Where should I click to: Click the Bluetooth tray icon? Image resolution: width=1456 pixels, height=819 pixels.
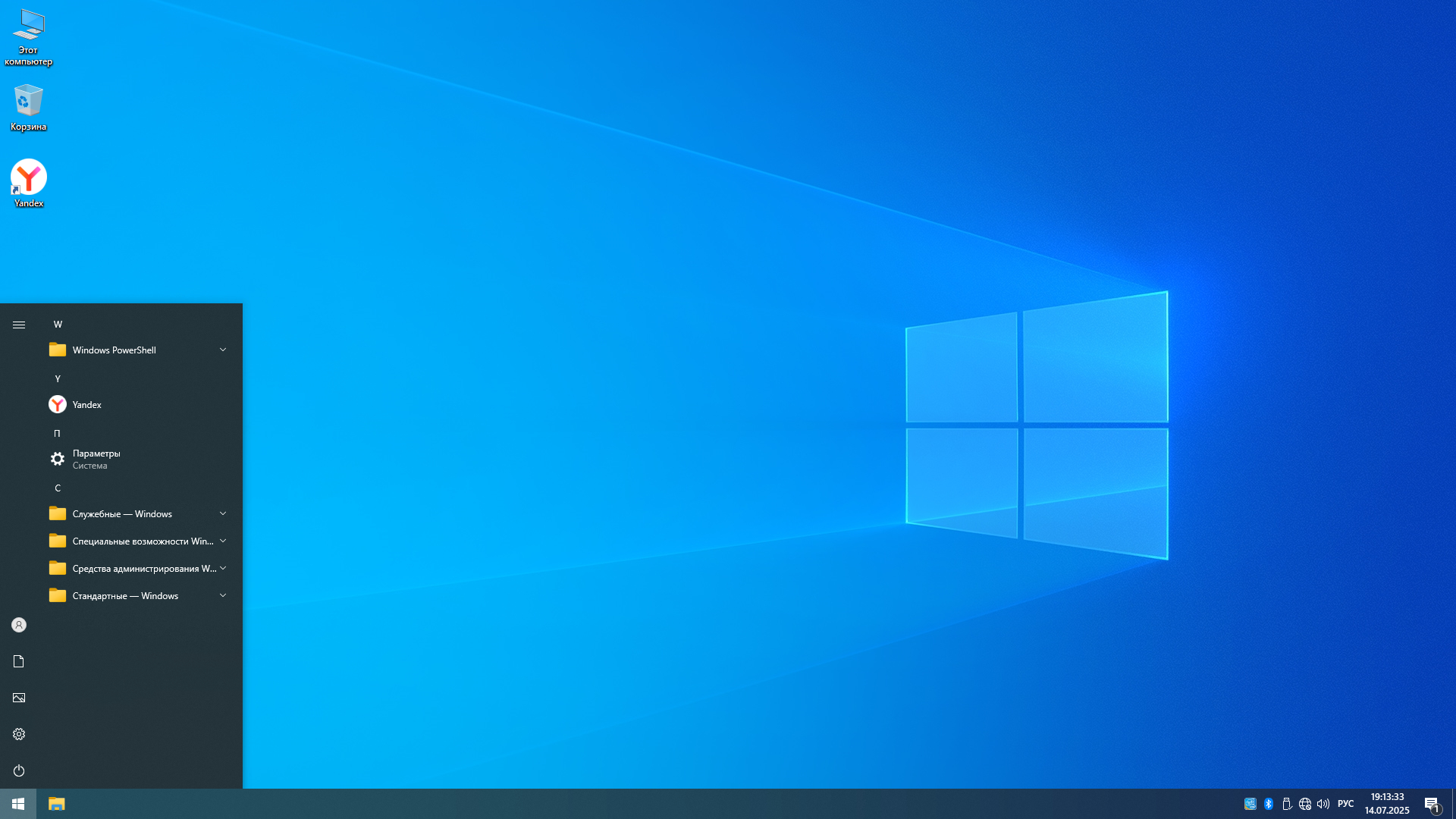tap(1269, 804)
